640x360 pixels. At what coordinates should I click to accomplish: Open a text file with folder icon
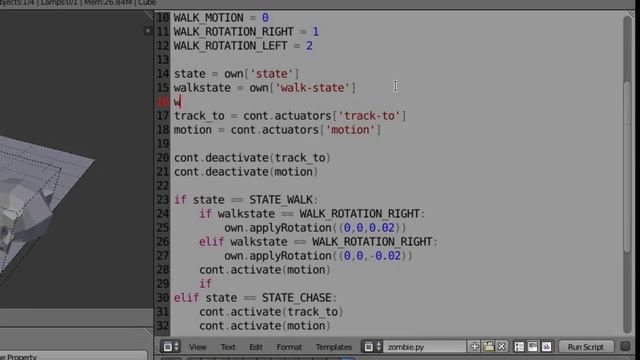coord(488,347)
